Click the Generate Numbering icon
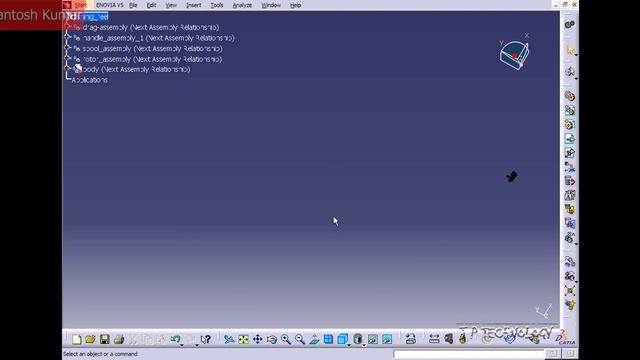 (570, 195)
